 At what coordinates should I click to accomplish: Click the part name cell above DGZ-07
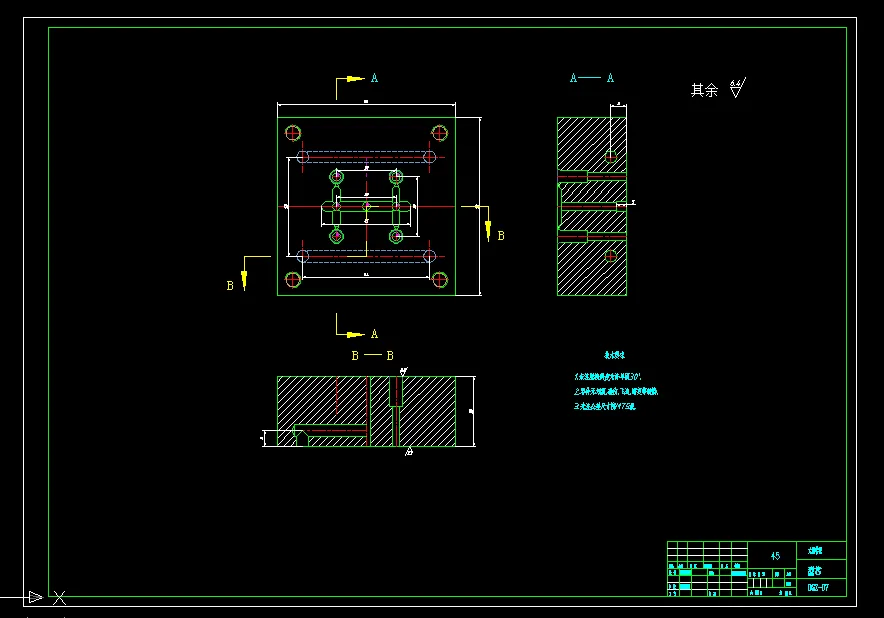(815, 571)
